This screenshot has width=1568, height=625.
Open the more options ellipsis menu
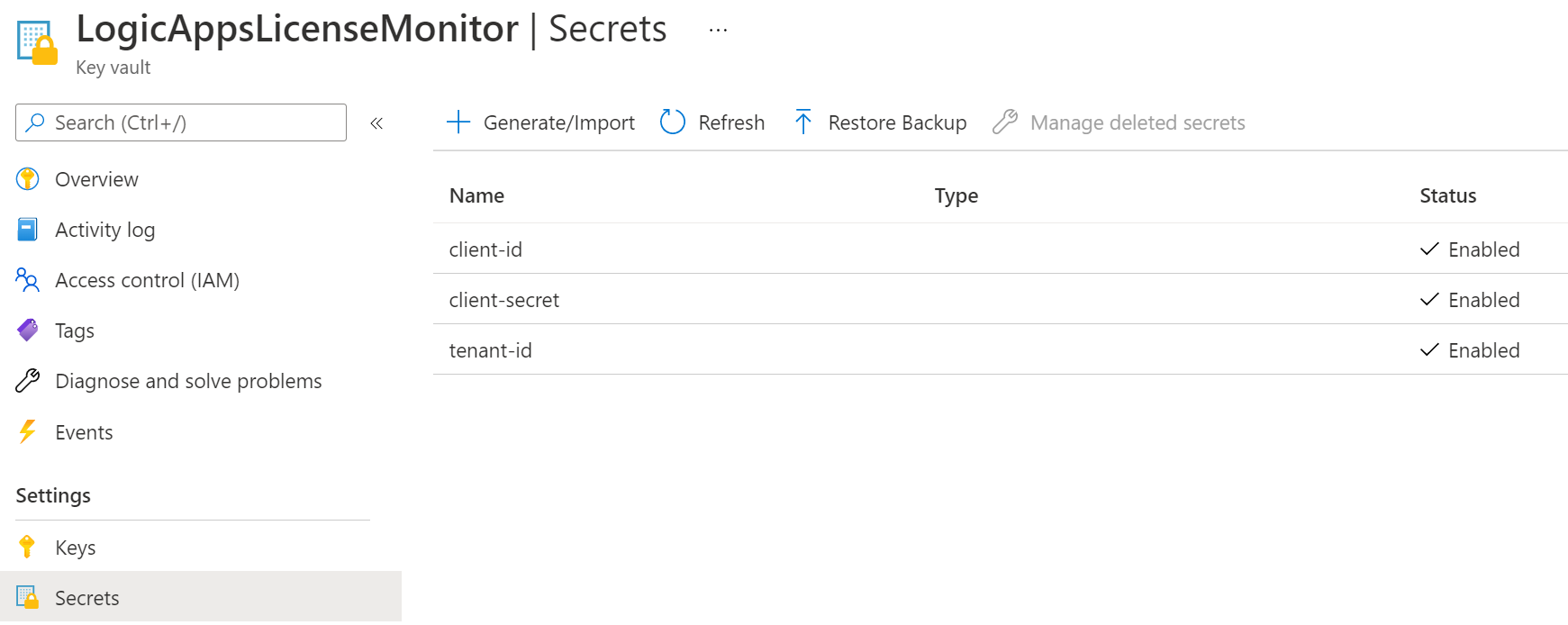718,30
